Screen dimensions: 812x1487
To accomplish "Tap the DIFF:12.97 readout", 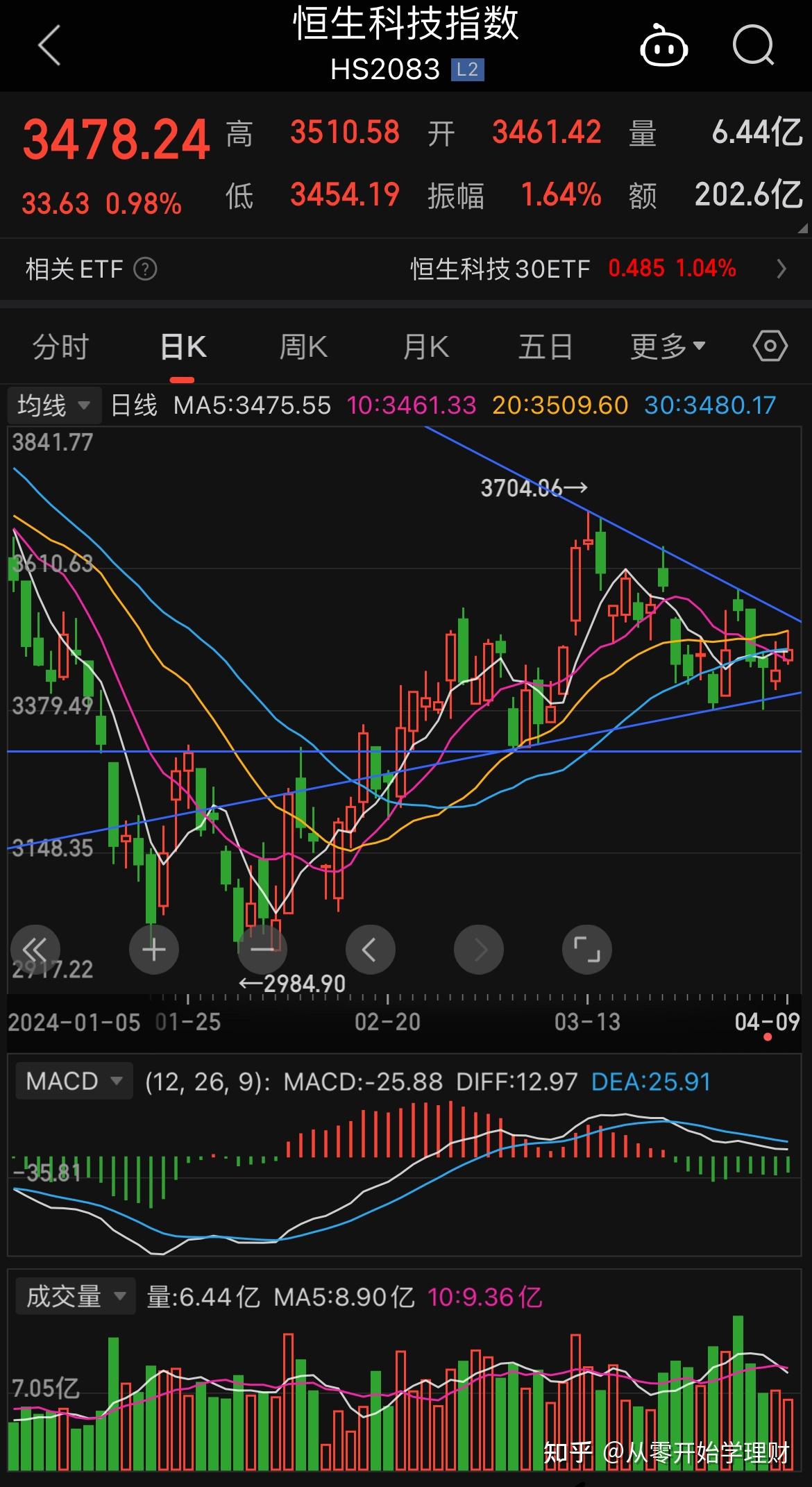I will pos(516,1081).
